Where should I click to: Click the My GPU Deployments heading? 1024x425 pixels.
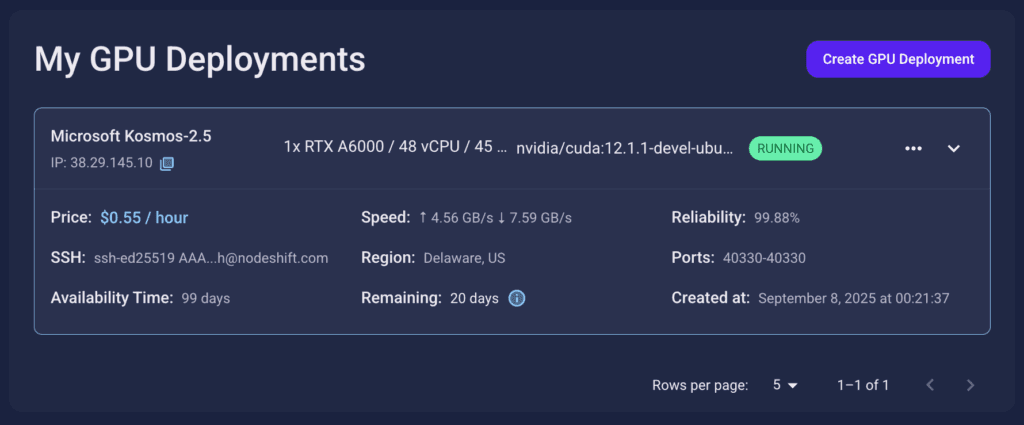(200, 59)
